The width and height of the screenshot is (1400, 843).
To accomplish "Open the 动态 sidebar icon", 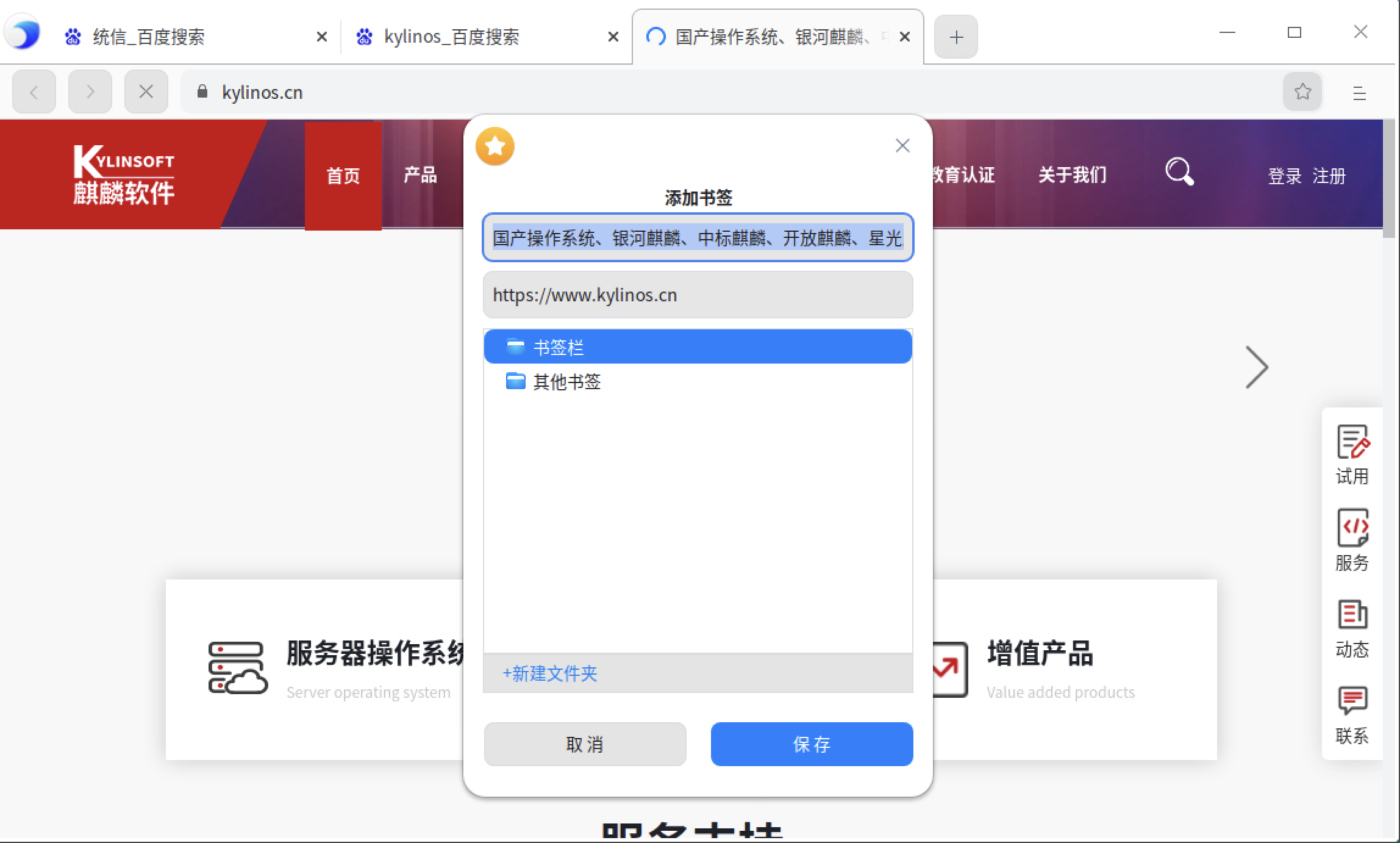I will [x=1352, y=628].
